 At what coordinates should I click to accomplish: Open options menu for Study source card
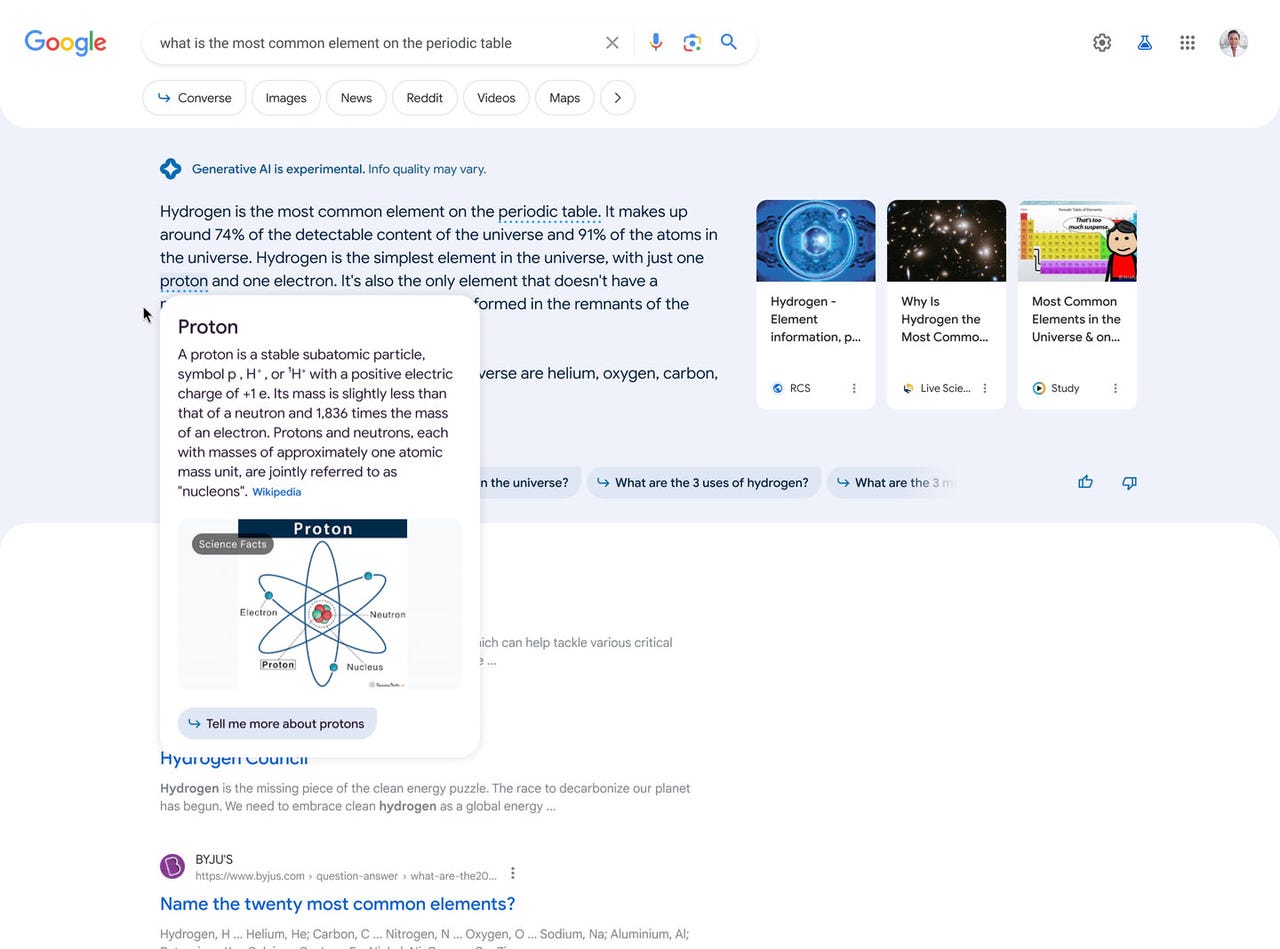pyautogui.click(x=1115, y=388)
